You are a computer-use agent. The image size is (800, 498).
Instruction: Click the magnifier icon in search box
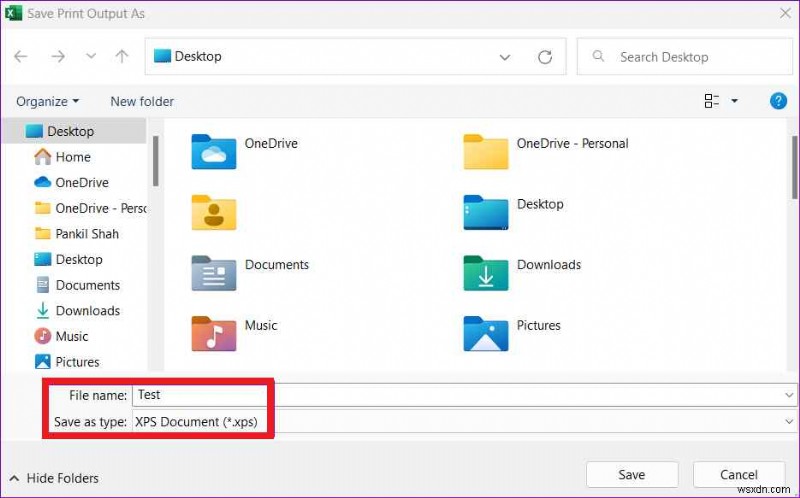click(598, 56)
